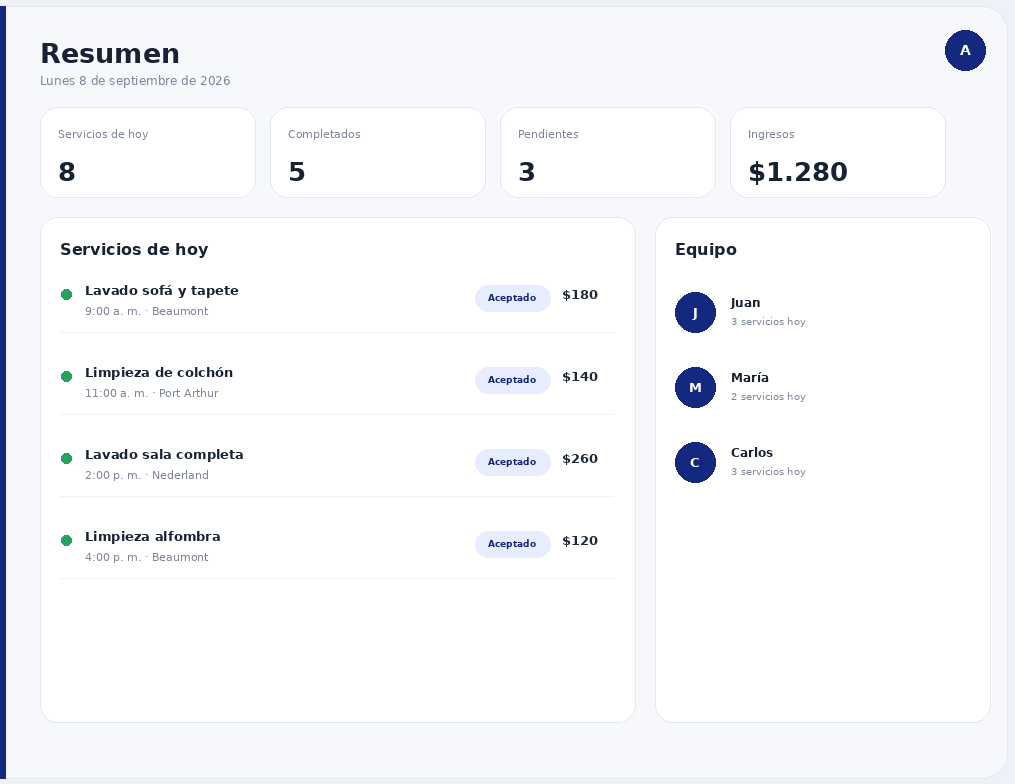Open the Completados summary card
The image size is (1015, 784).
point(378,153)
